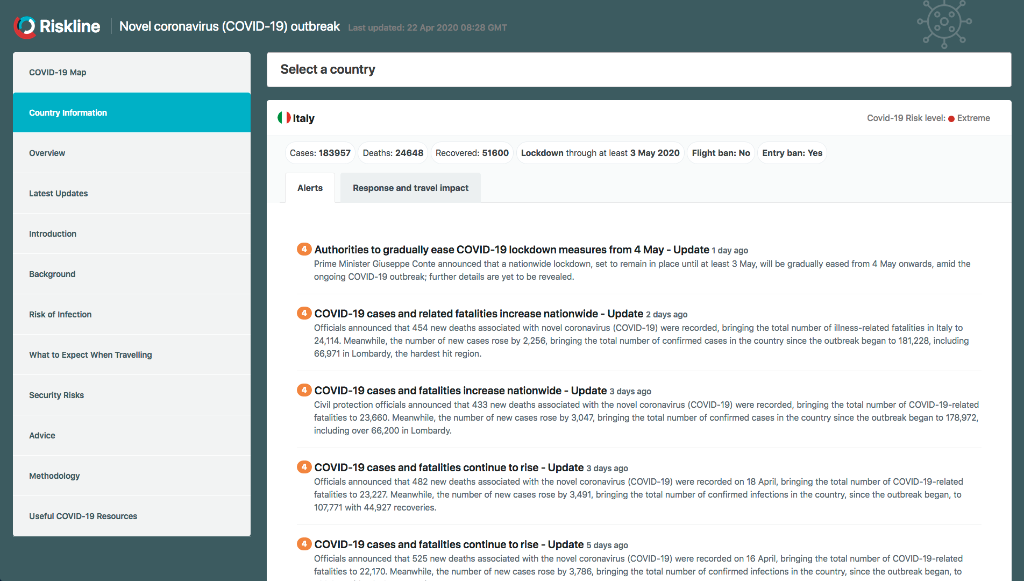Open Latest Updates from the sidebar
1024x581 pixels.
[x=131, y=193]
